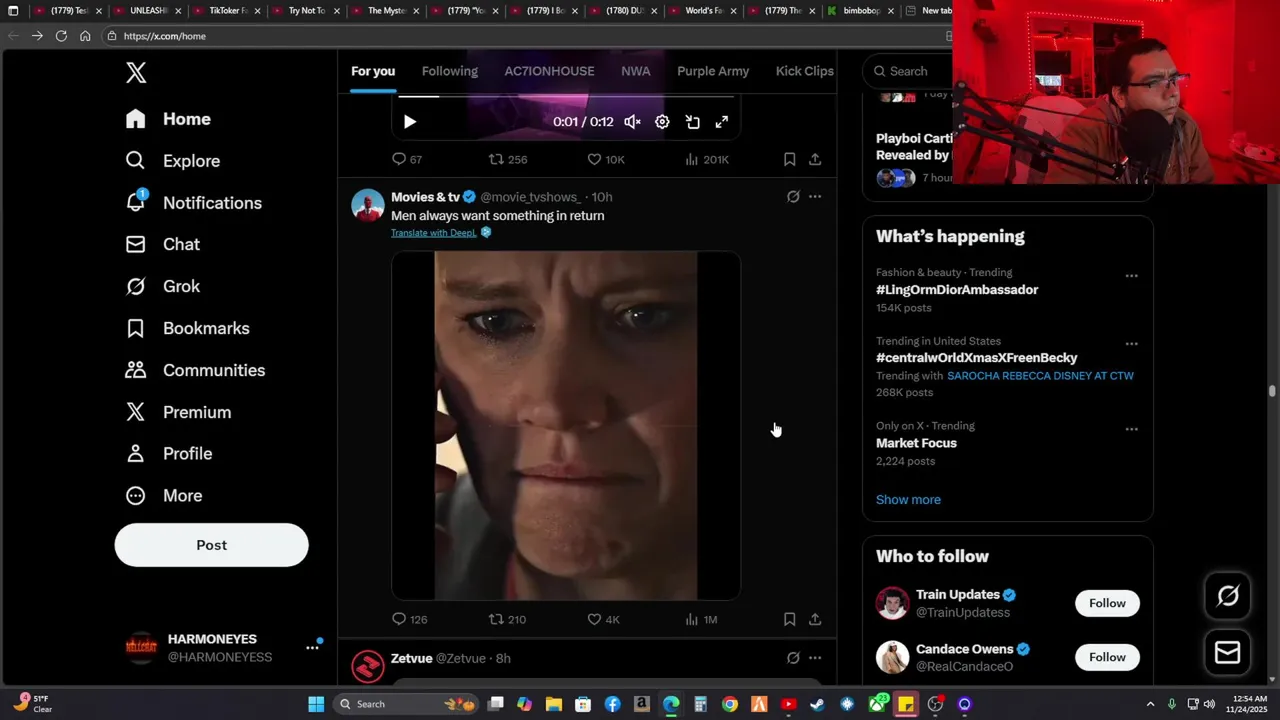Seek along the video progress bar
1280x720 pixels.
click(566, 96)
